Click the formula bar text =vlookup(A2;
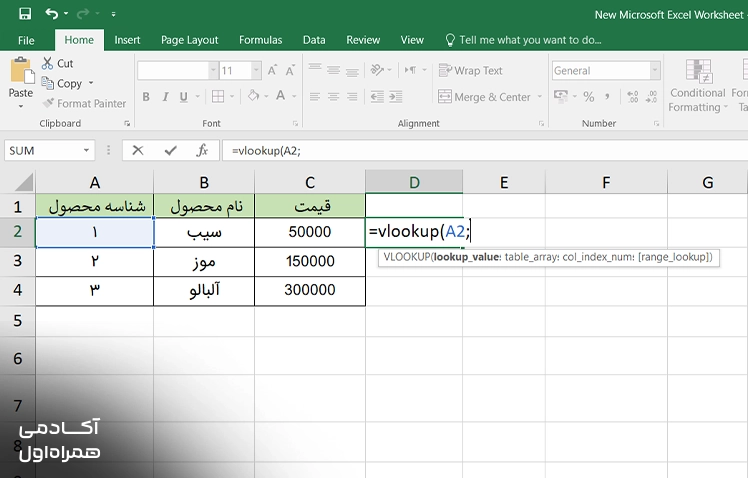This screenshot has width=748, height=478. pos(266,151)
